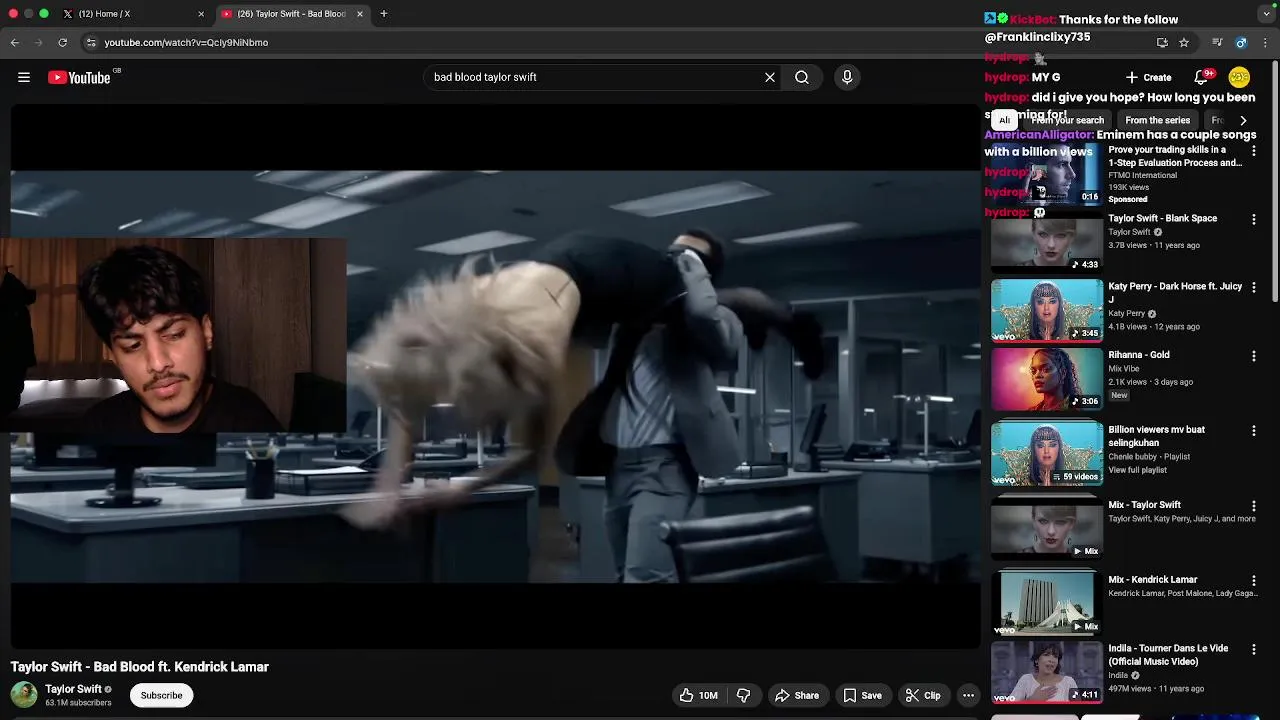The height and width of the screenshot is (720, 1280).
Task: Open Taylor Swift channel avatar
Action: pyautogui.click(x=24, y=694)
